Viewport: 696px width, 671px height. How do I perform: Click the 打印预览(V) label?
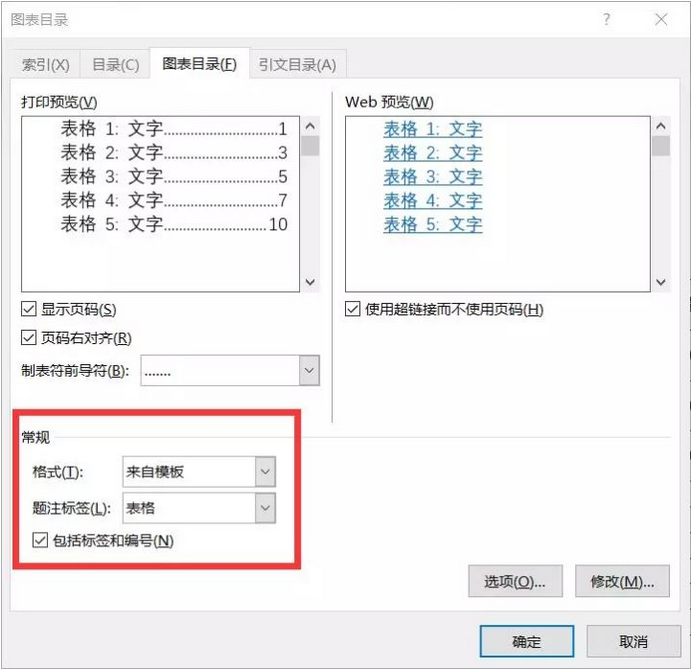pos(59,102)
